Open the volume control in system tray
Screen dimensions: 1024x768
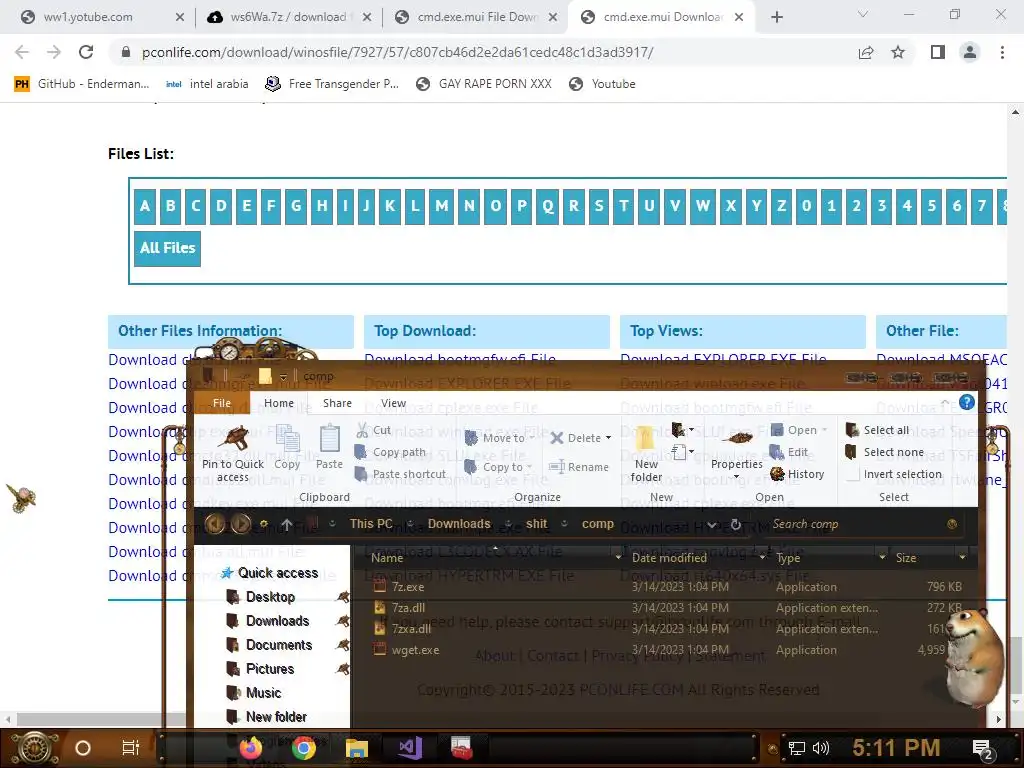pyautogui.click(x=822, y=748)
